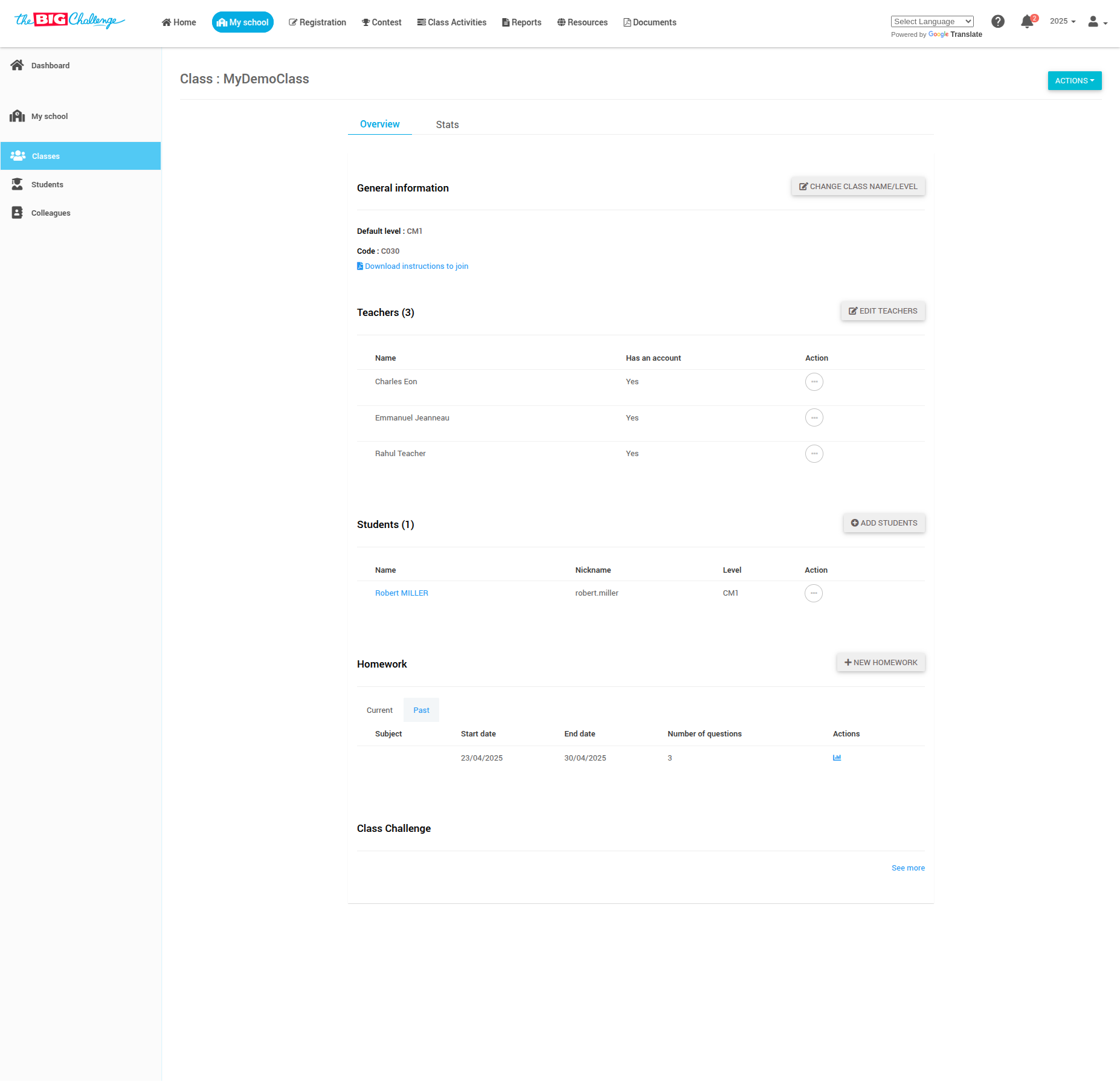Click the Translate link under language selector

click(x=966, y=34)
